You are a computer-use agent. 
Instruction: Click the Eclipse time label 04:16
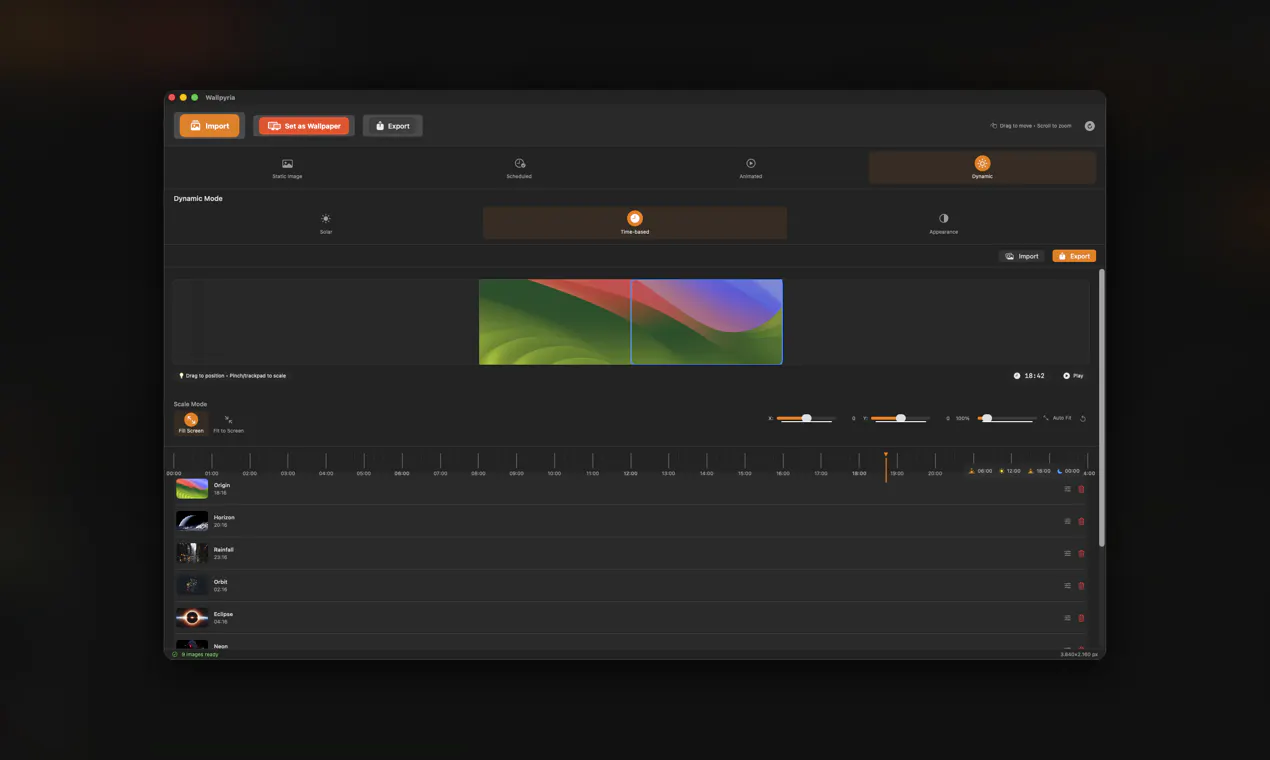tap(220, 621)
